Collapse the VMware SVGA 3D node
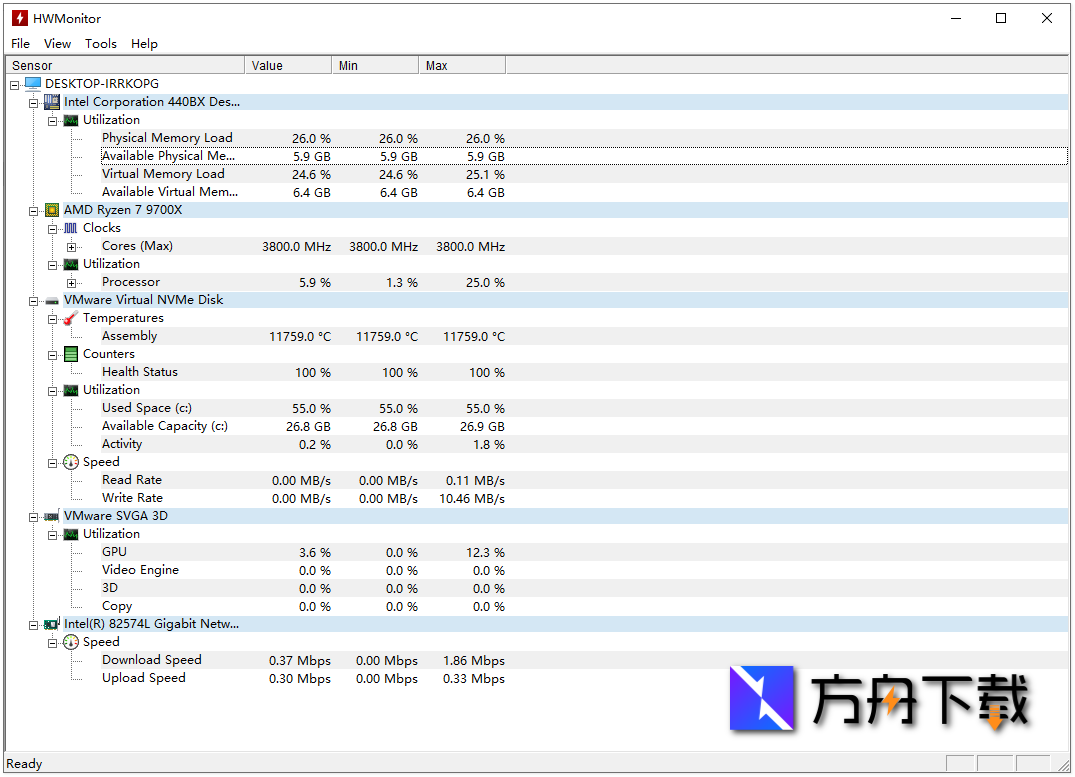Viewport: 1075px width, 777px height. 34,517
